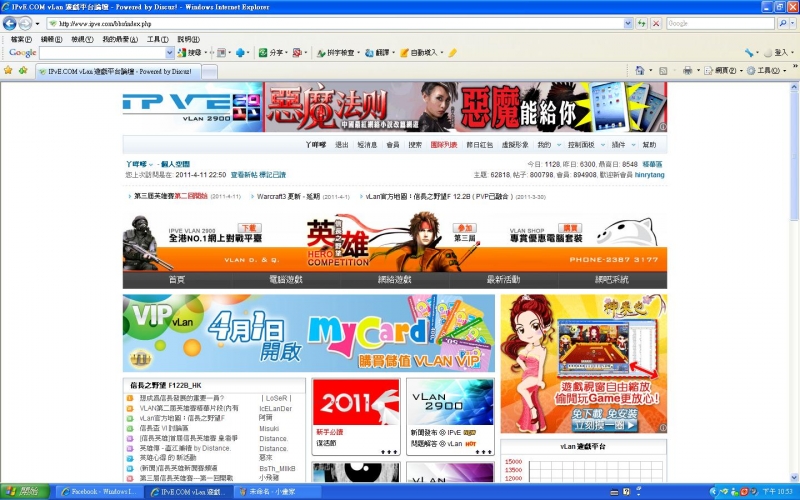Image resolution: width=800 pixels, height=500 pixels.
Task: Open the Facebook window from the taskbar
Action: 98,492
